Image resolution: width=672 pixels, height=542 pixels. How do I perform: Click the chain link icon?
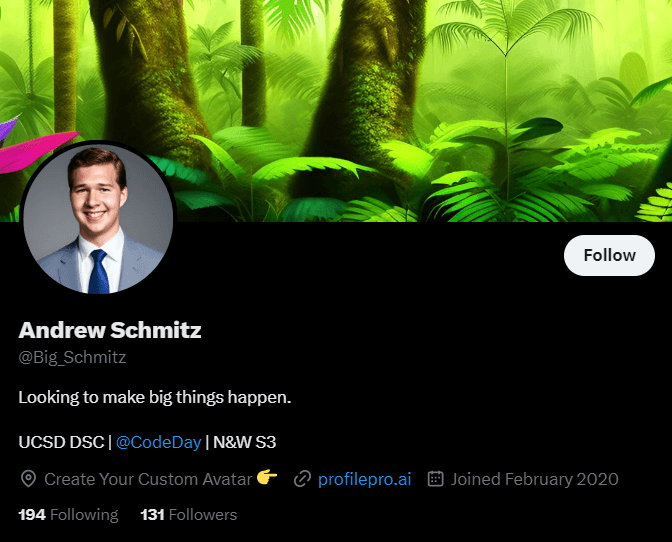click(302, 479)
